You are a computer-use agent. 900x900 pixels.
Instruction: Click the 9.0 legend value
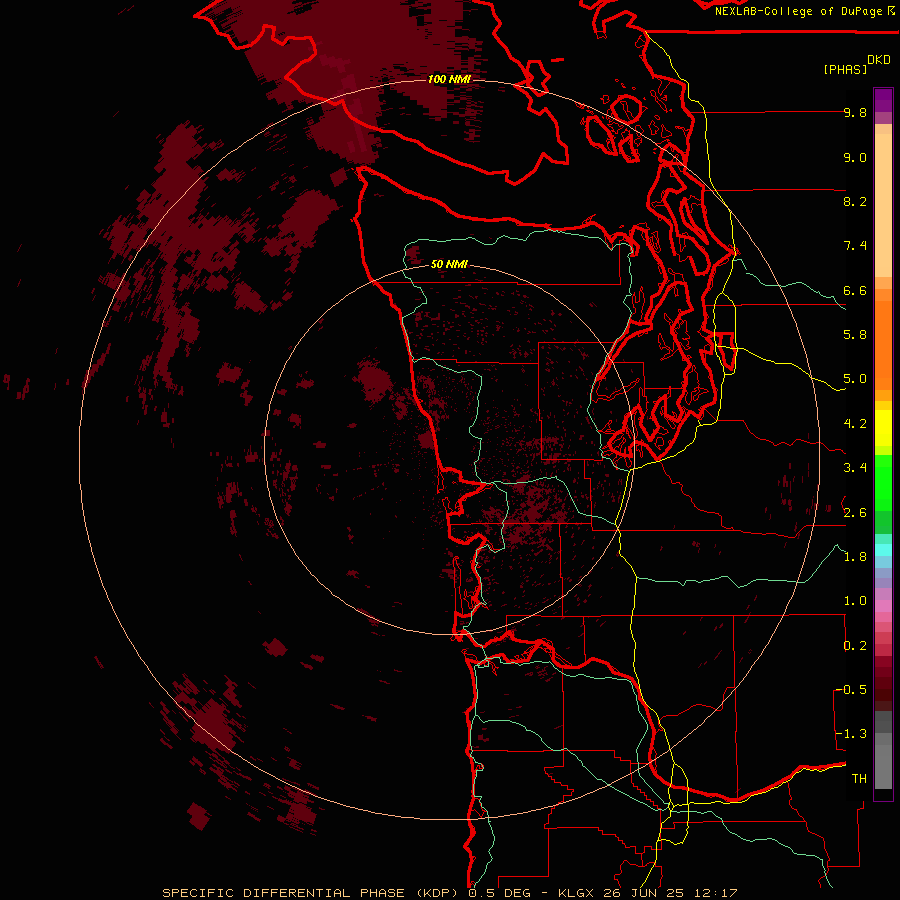pyautogui.click(x=855, y=157)
